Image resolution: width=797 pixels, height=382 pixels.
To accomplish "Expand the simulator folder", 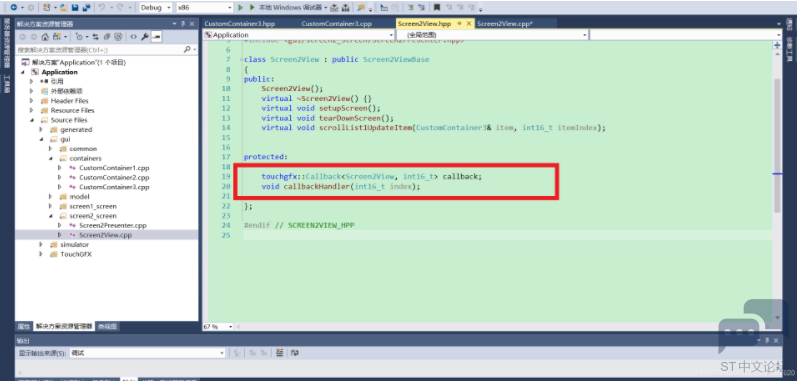I will [x=41, y=245].
